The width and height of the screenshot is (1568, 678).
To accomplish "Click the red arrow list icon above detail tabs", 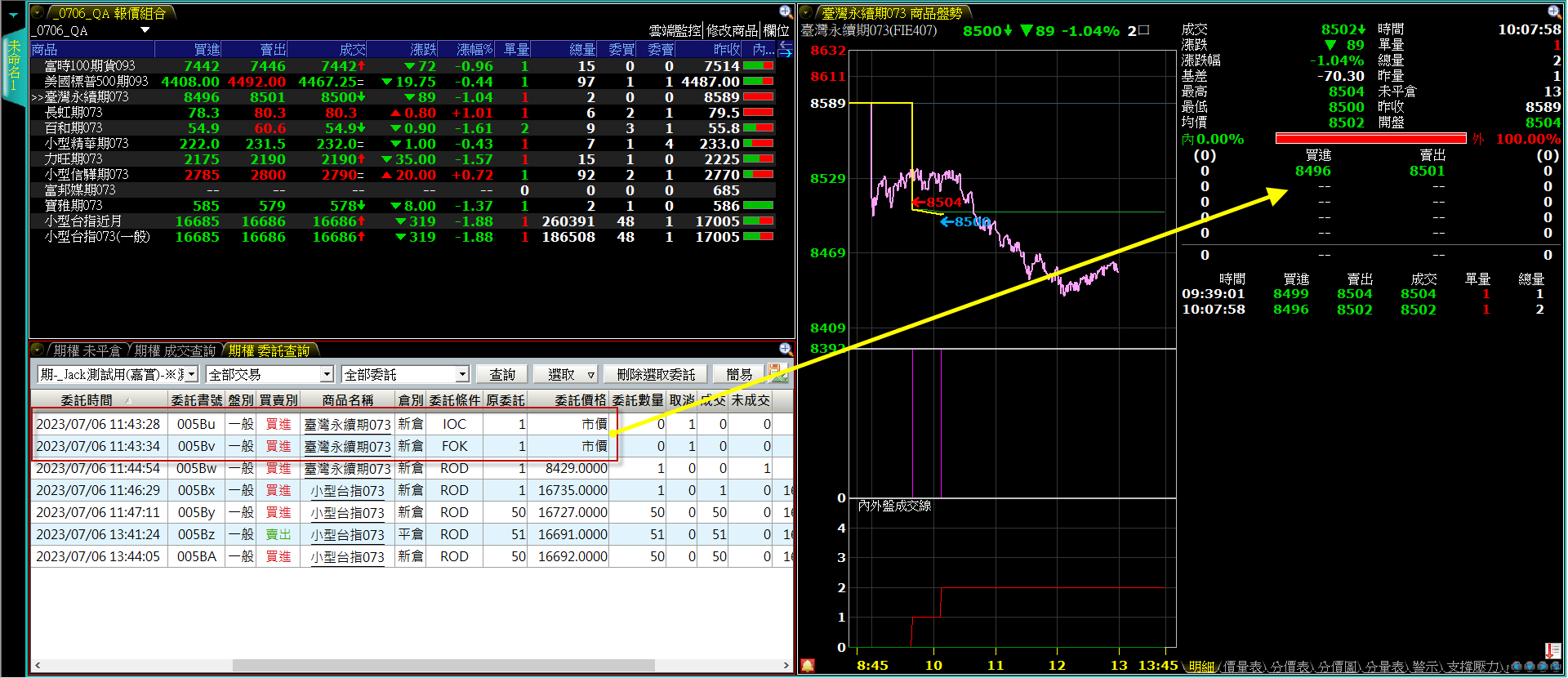I will (1552, 649).
